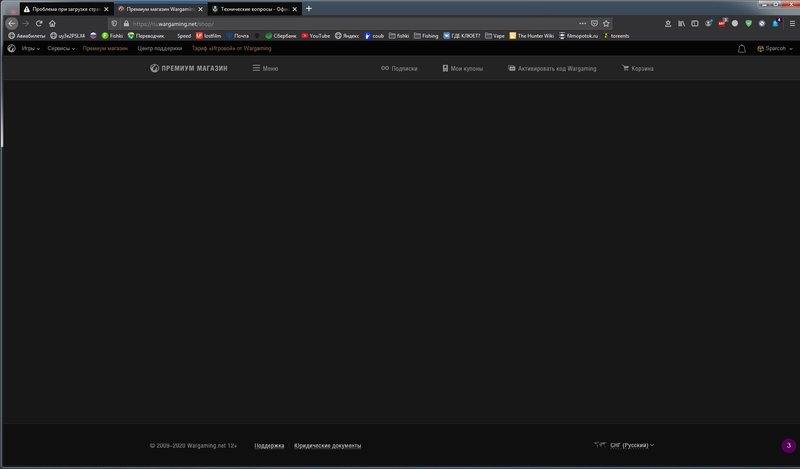Viewport: 800px width, 469px height.
Task: Expand the Игры dropdown
Action: click(x=31, y=48)
